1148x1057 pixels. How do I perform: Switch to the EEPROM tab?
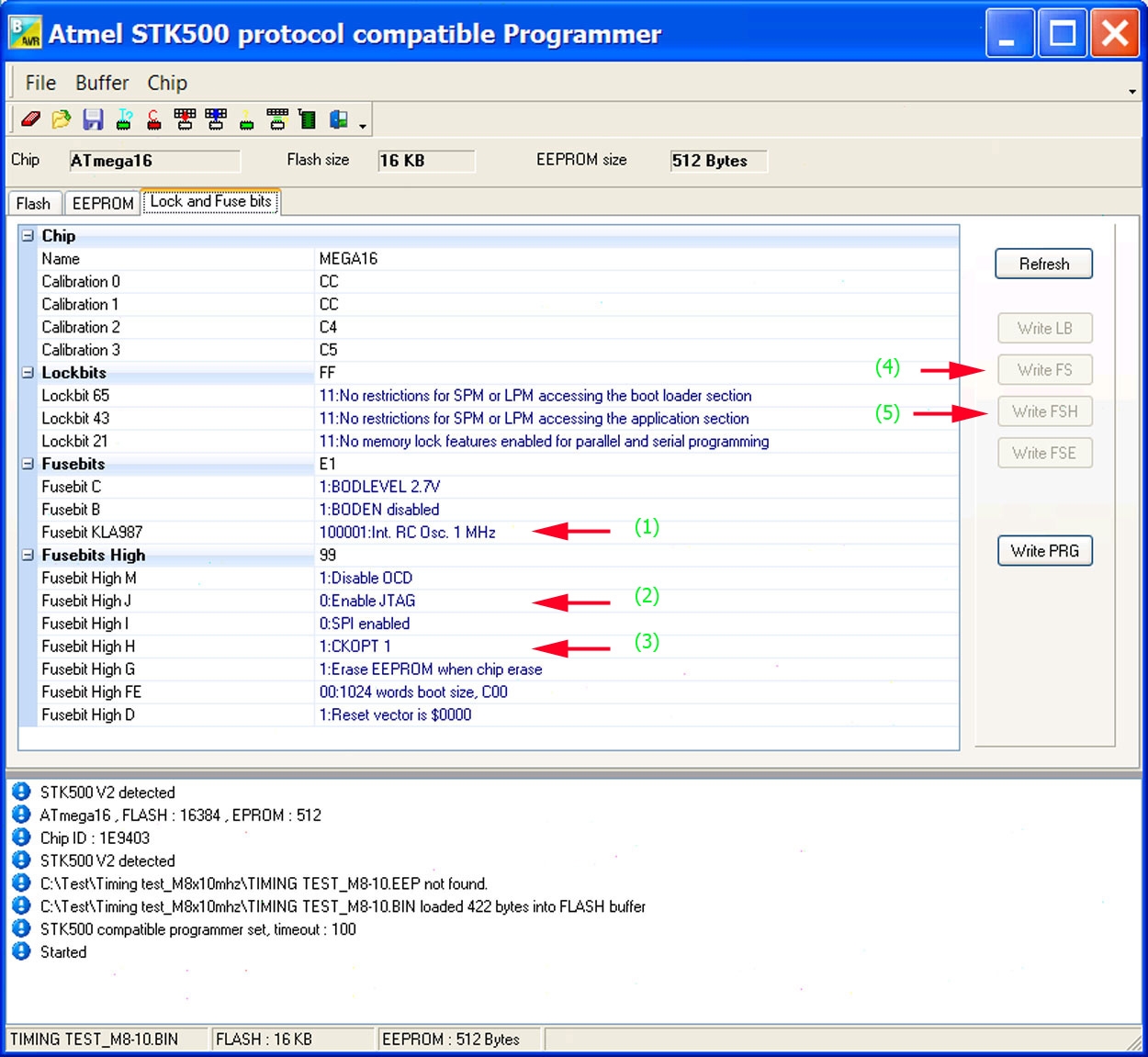click(x=103, y=203)
